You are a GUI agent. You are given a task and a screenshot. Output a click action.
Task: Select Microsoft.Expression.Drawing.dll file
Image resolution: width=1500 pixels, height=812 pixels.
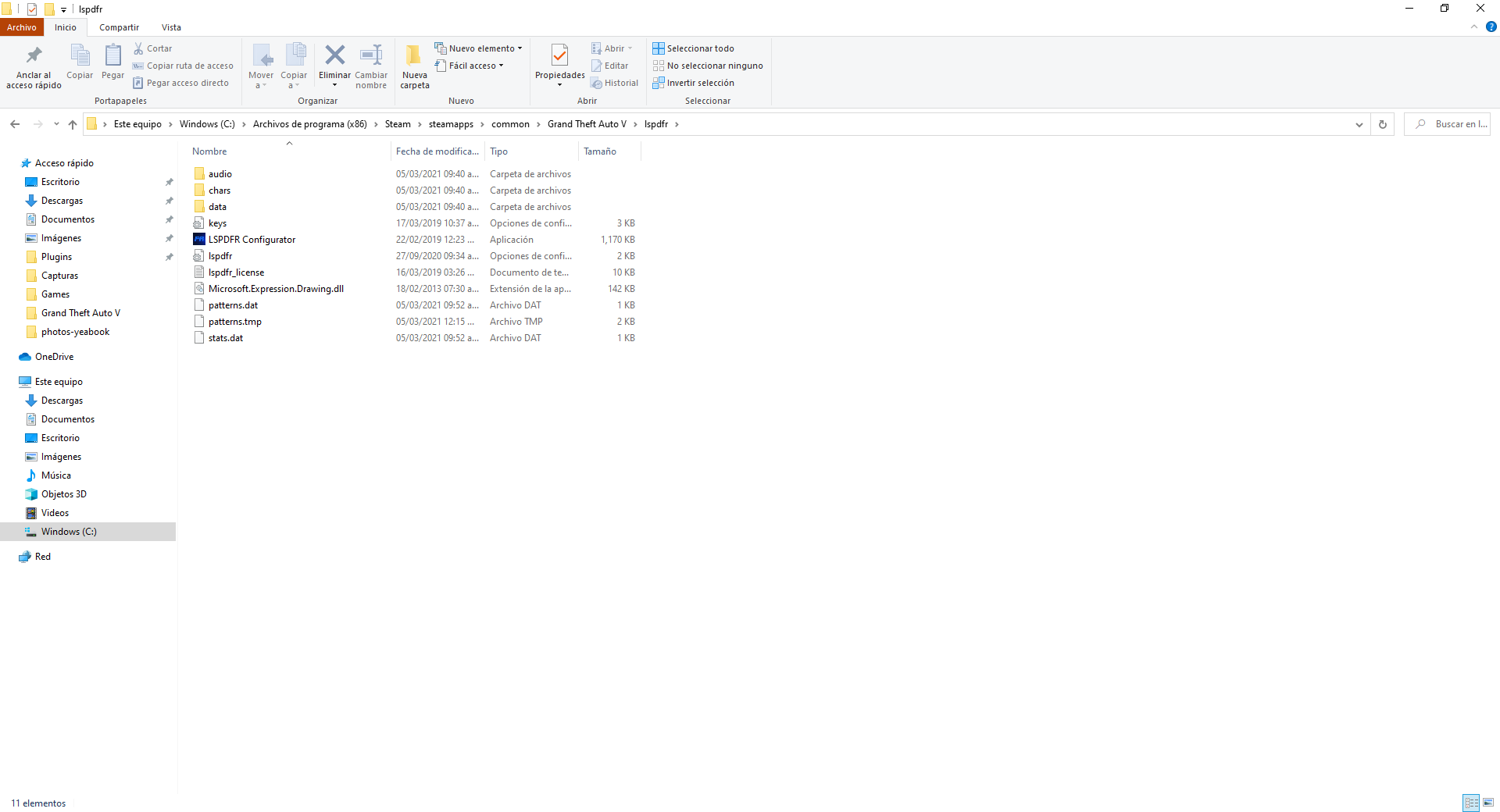point(276,289)
